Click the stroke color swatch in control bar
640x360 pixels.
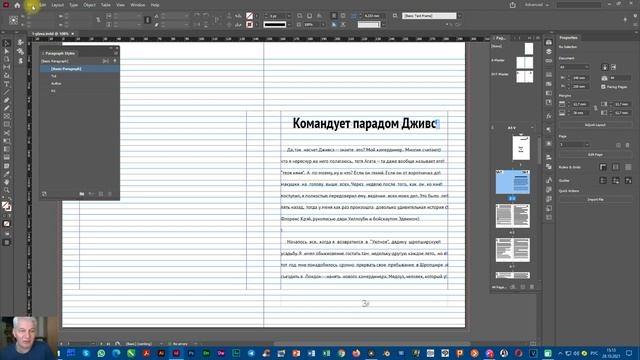249,25
